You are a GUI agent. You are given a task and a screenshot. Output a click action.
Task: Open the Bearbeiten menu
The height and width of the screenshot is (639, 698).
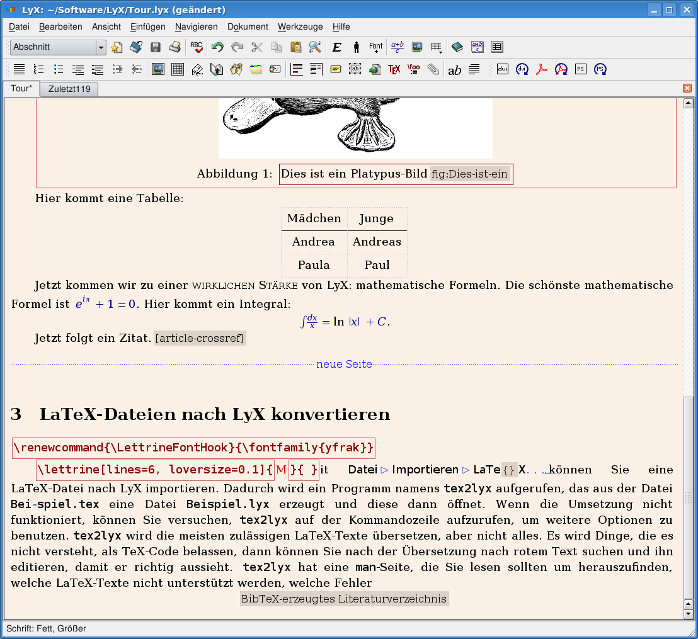pyautogui.click(x=61, y=27)
